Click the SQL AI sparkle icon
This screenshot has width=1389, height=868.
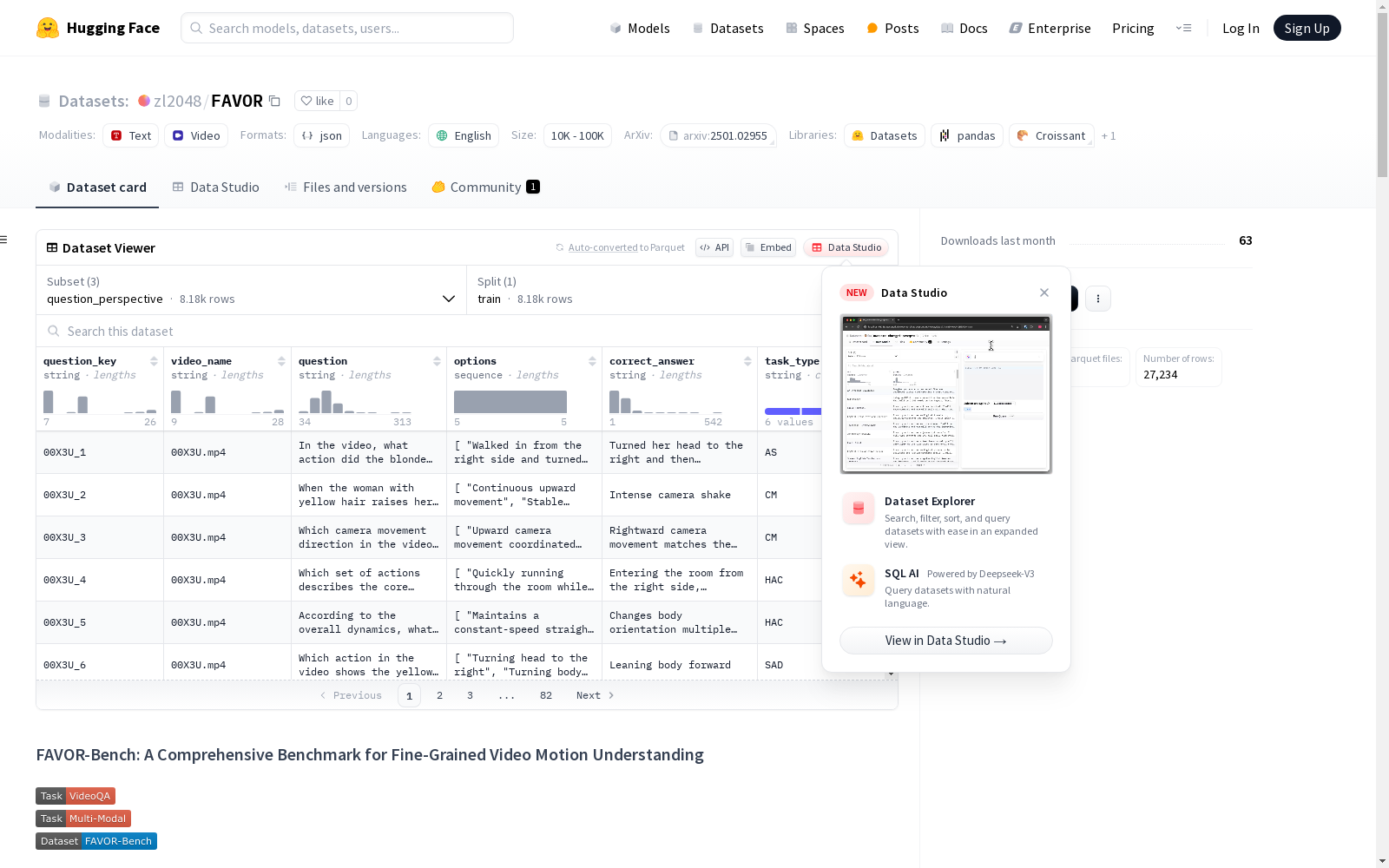click(x=858, y=580)
